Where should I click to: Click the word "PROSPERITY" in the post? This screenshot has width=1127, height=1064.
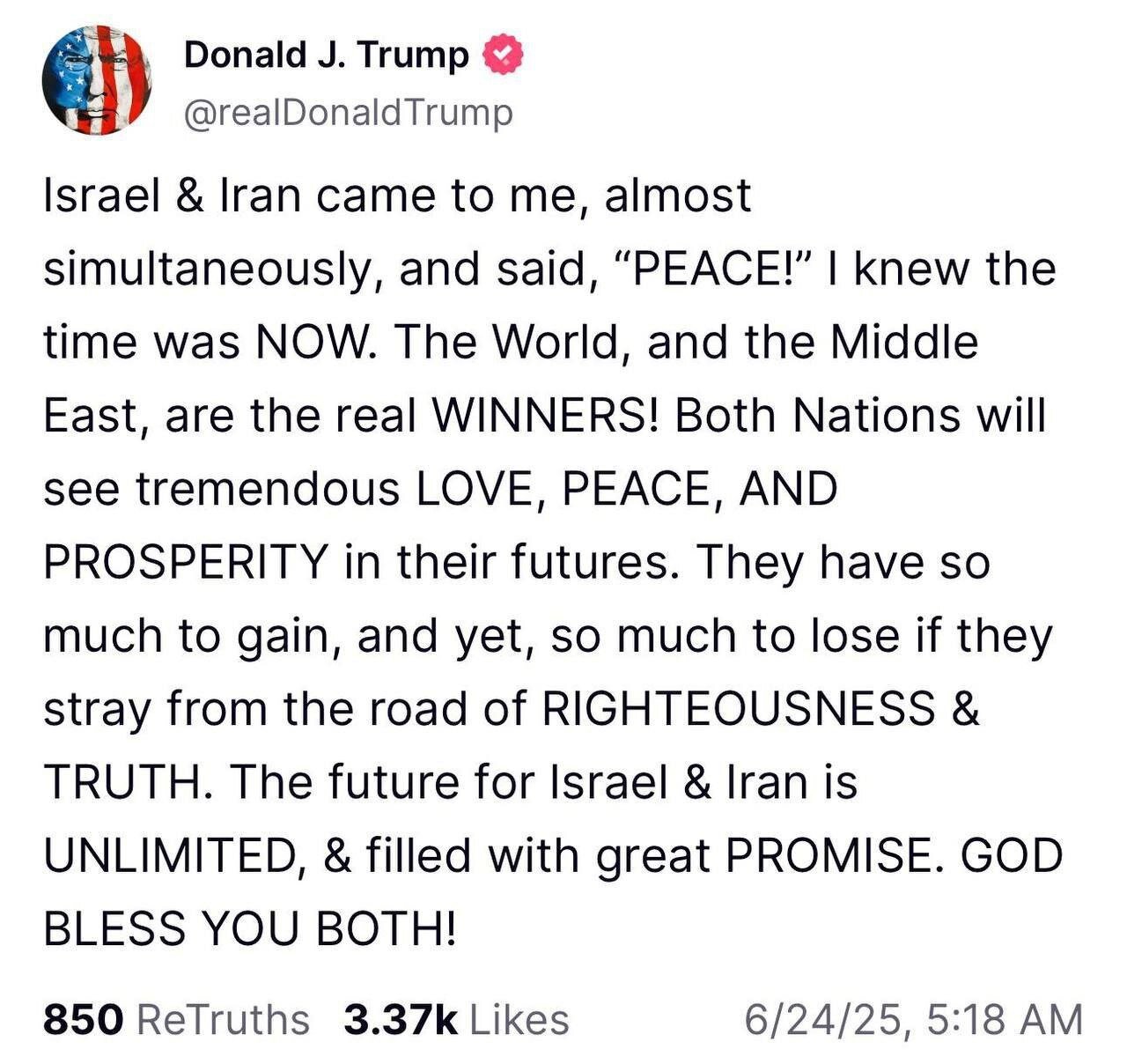coord(187,562)
